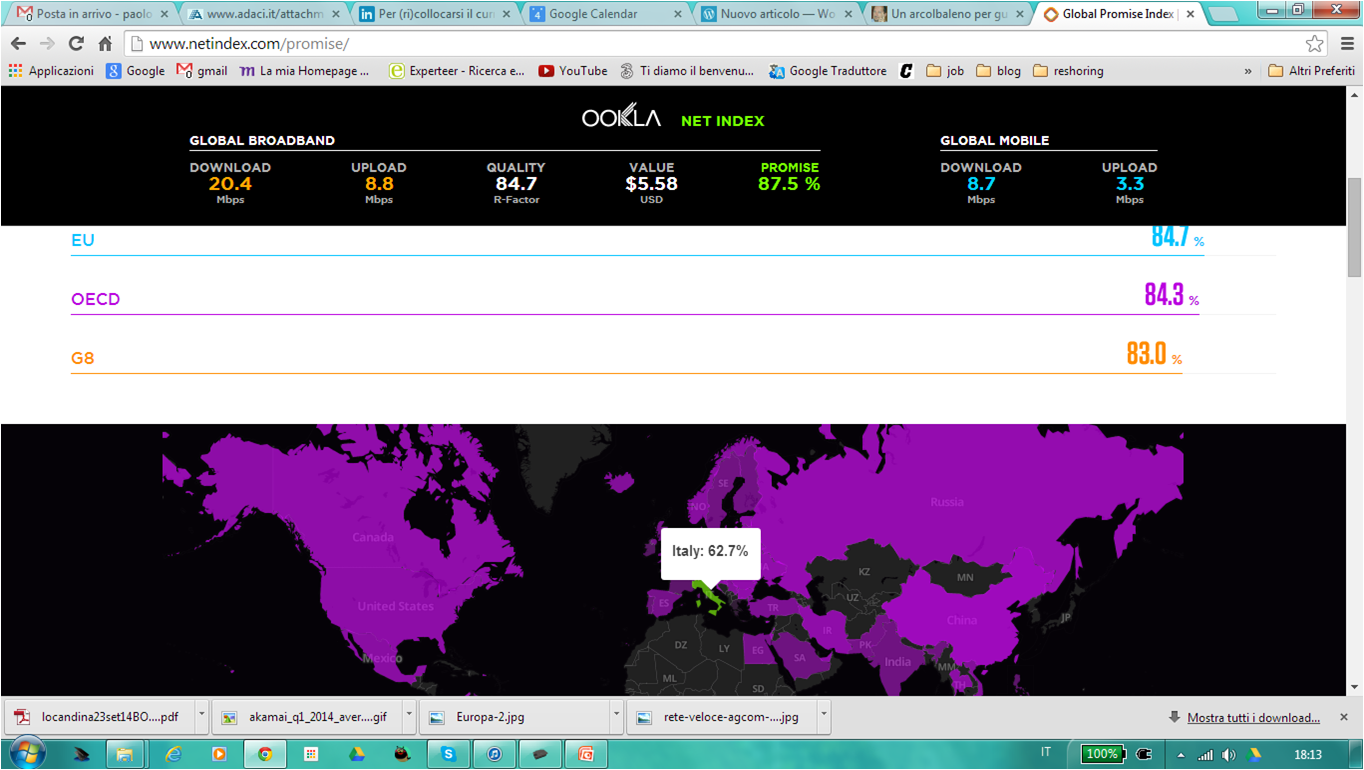Switch to the Posta in arrivo Gmail tab
Image resolution: width=1364 pixels, height=770 pixels.
point(93,15)
